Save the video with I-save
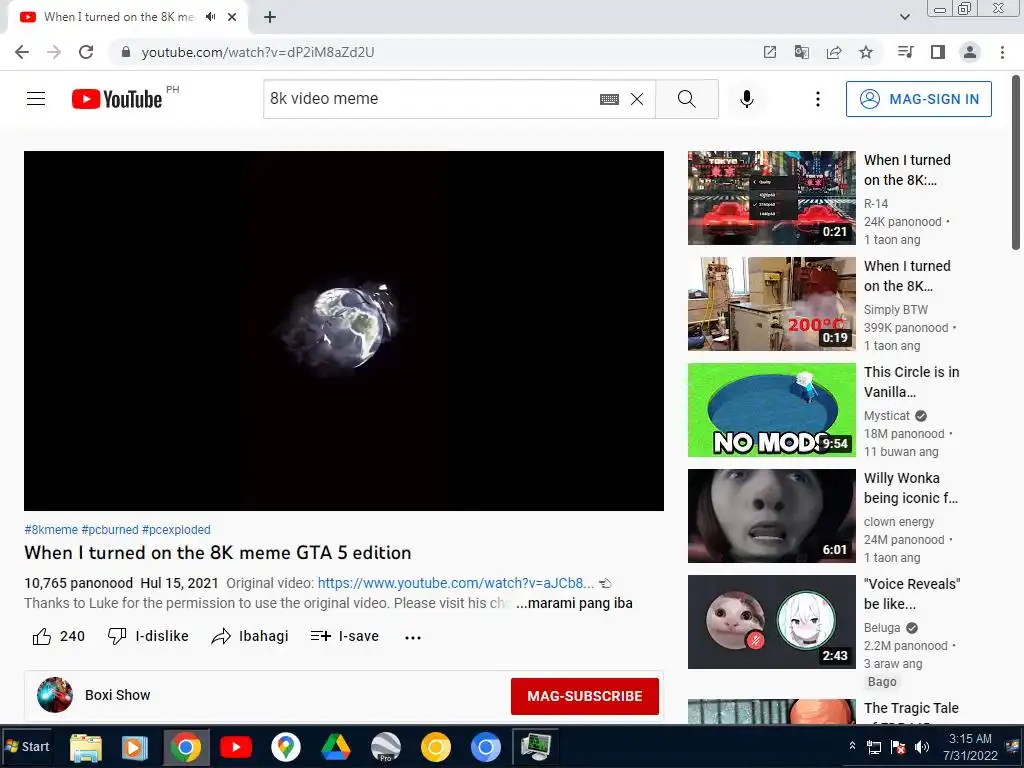This screenshot has width=1024, height=768. click(x=345, y=636)
